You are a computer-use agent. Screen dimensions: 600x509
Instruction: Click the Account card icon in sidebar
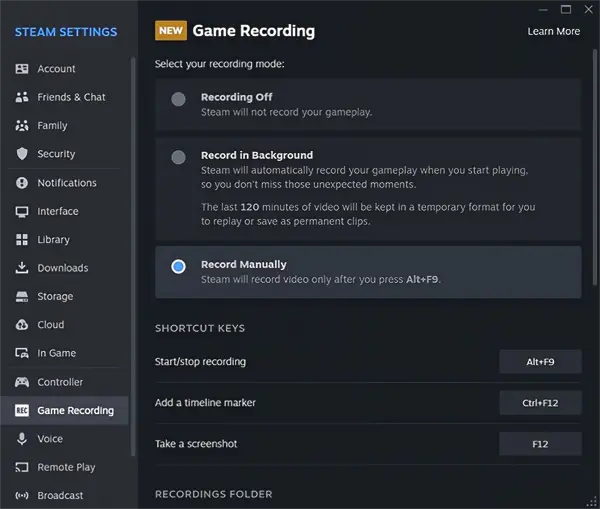(22, 69)
